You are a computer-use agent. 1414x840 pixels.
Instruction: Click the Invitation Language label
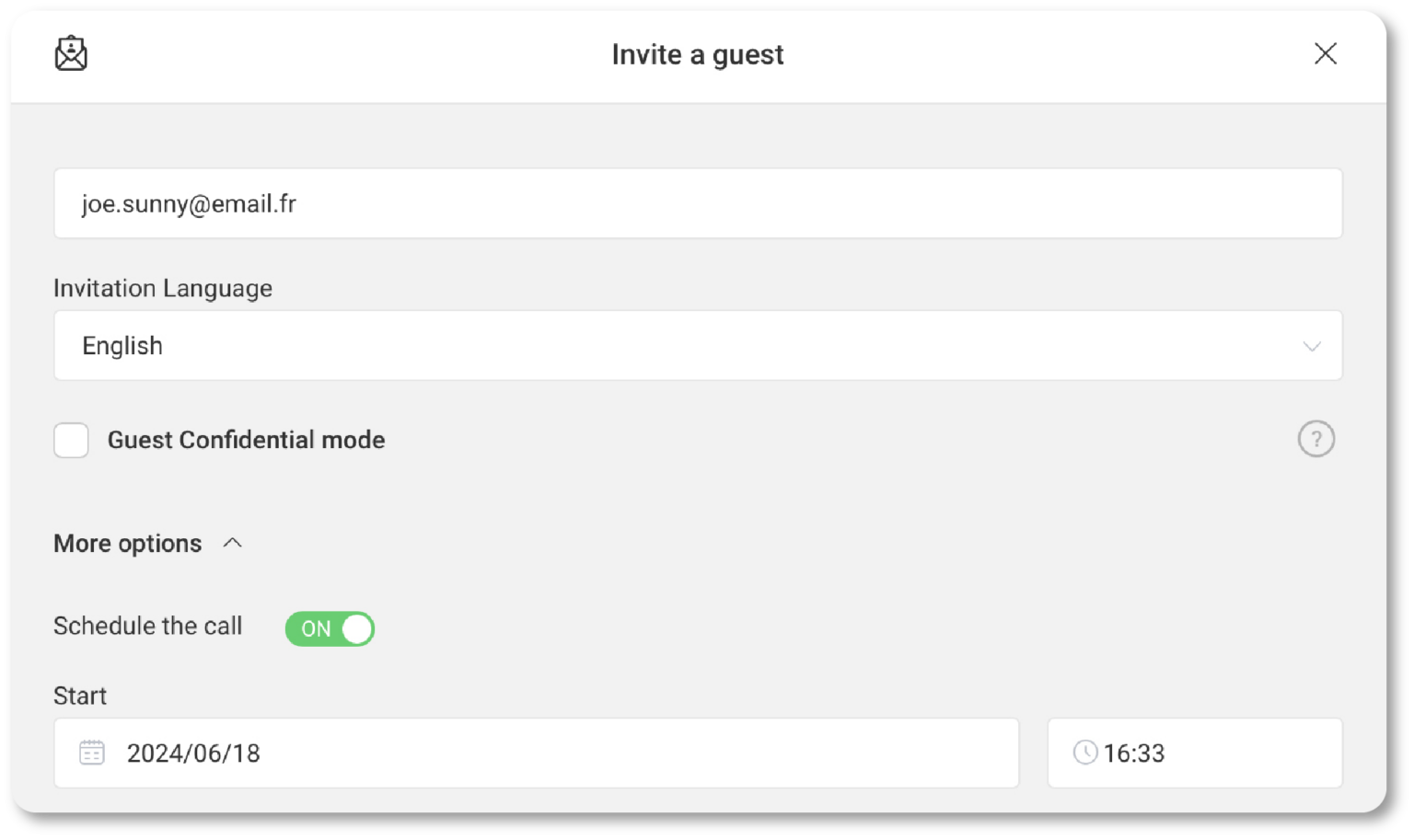coord(163,288)
